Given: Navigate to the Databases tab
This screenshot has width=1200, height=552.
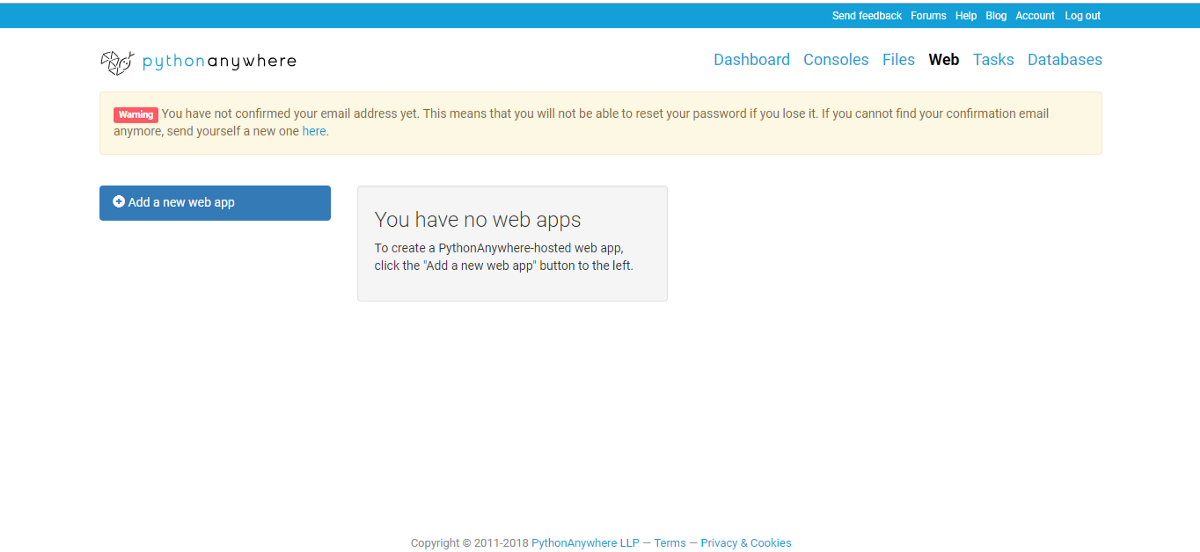Looking at the screenshot, I should tap(1065, 60).
